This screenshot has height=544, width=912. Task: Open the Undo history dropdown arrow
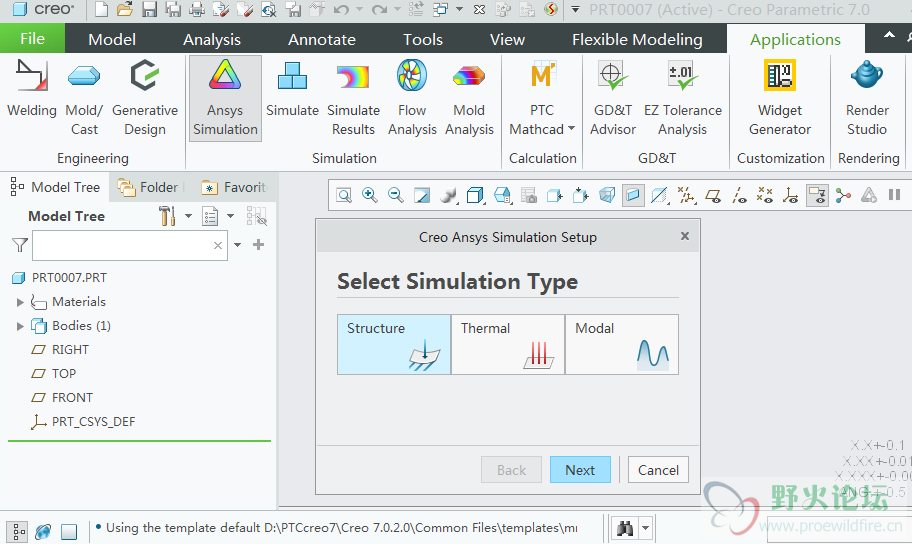coord(359,9)
